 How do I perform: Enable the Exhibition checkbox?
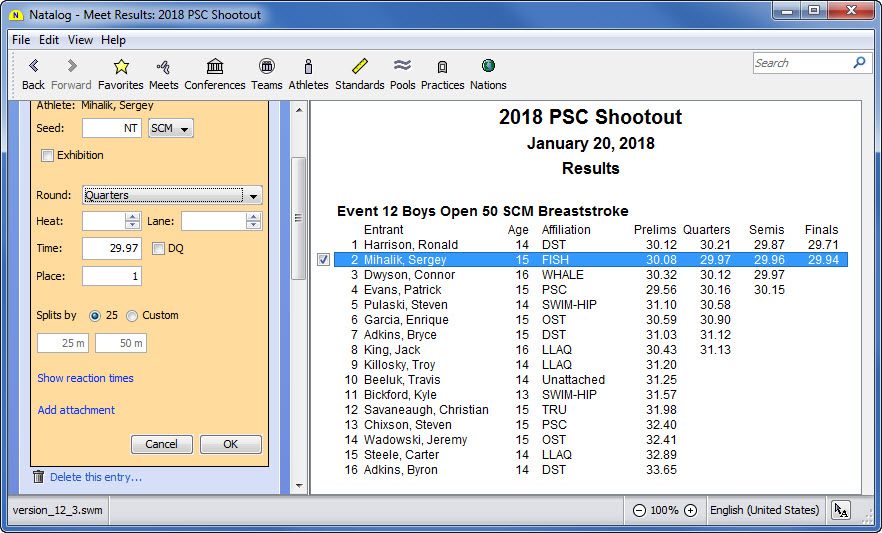tap(47, 156)
